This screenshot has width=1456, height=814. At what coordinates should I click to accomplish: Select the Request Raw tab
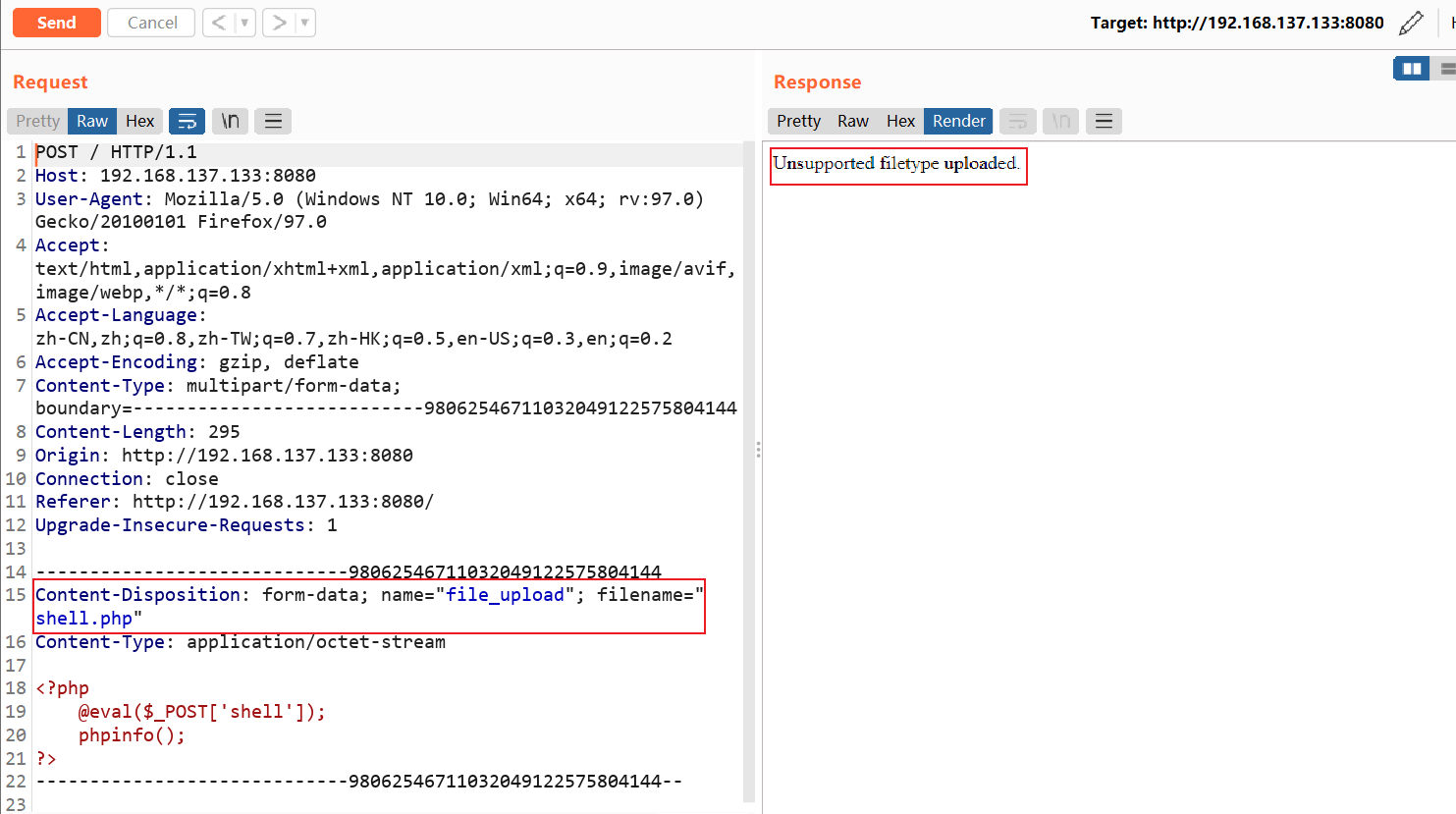pyautogui.click(x=92, y=121)
